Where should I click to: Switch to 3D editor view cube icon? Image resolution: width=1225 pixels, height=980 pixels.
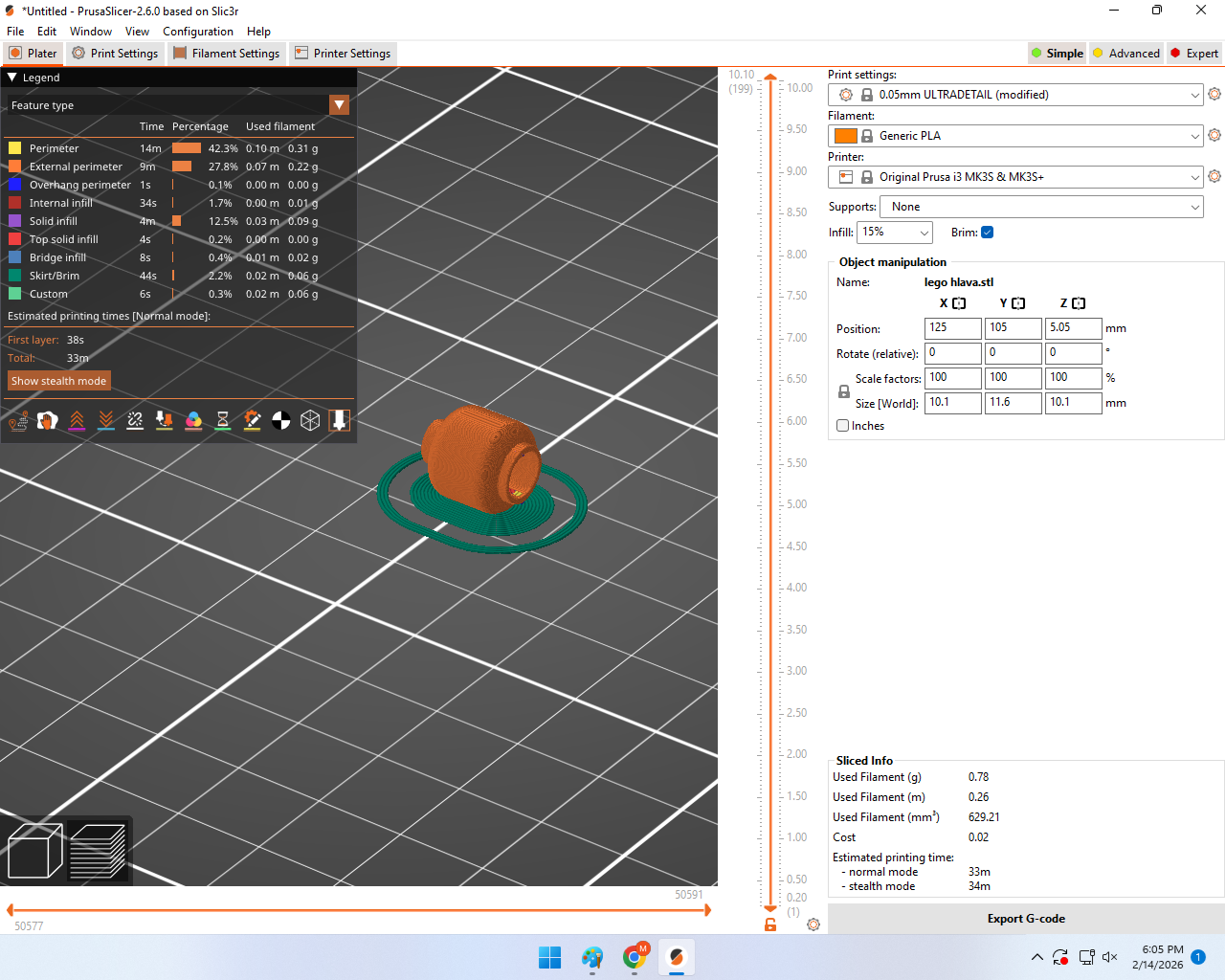coord(35,851)
